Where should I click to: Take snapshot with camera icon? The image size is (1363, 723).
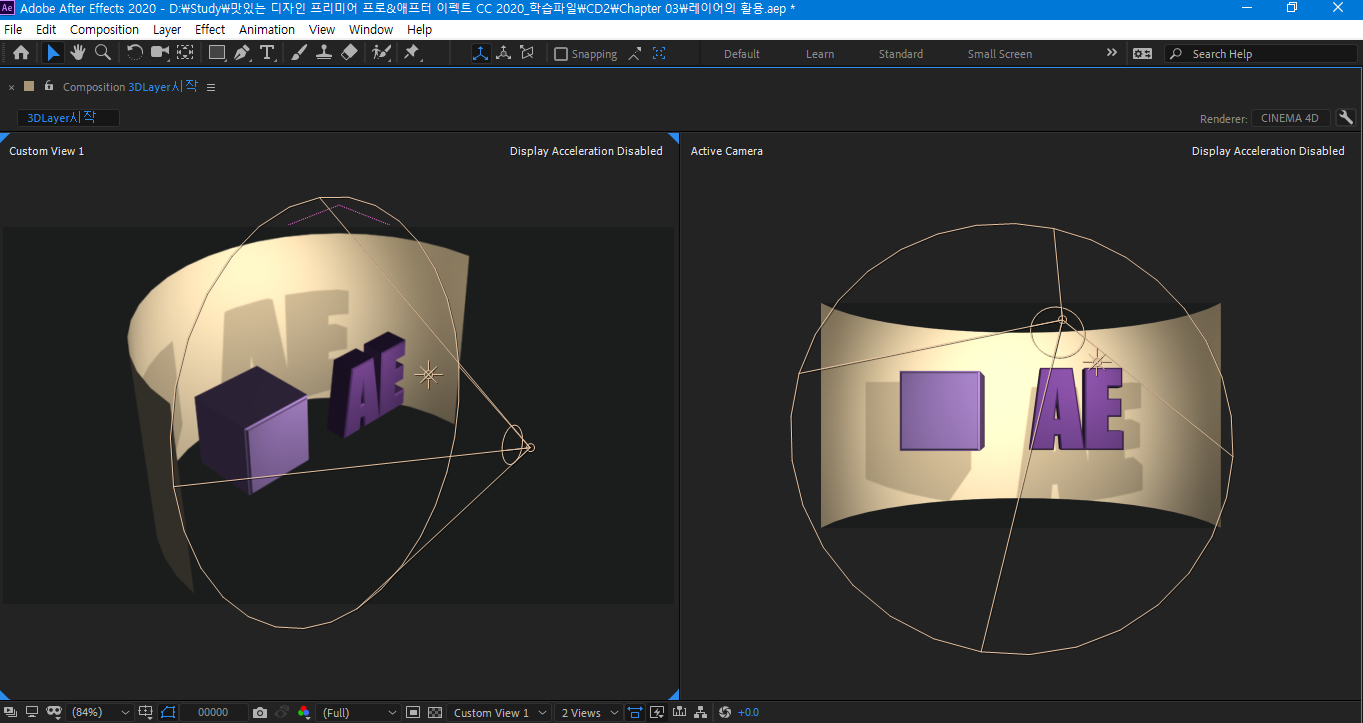260,712
